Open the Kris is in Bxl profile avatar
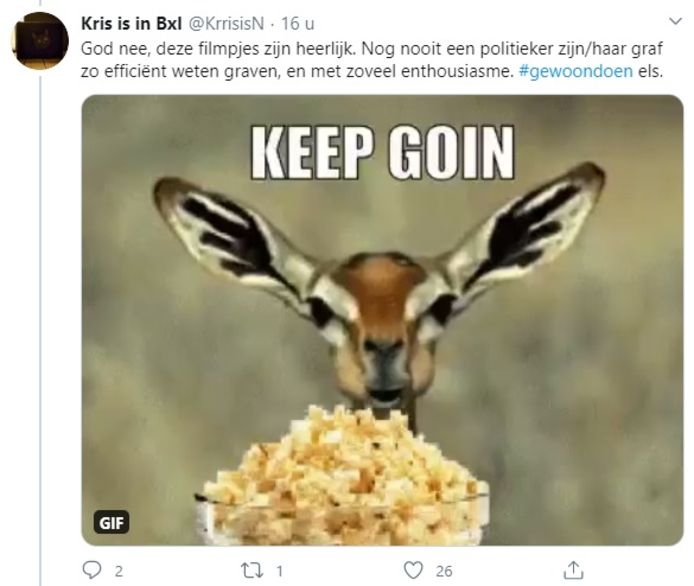 [x=40, y=41]
